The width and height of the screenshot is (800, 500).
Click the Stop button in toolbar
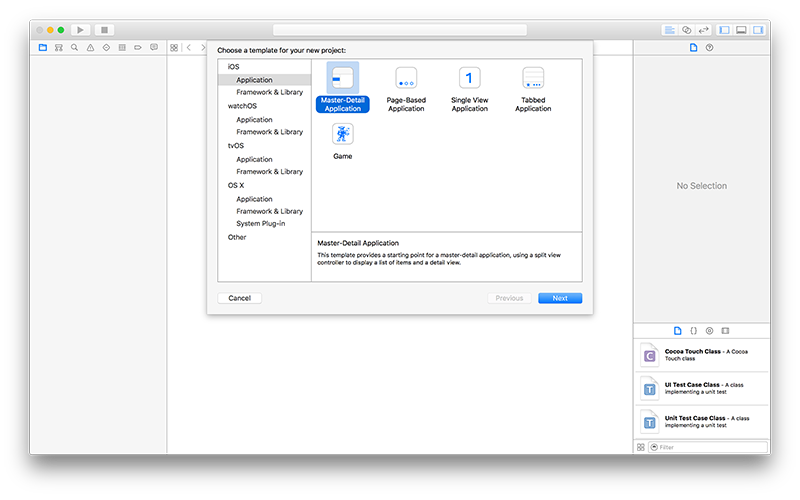point(104,30)
